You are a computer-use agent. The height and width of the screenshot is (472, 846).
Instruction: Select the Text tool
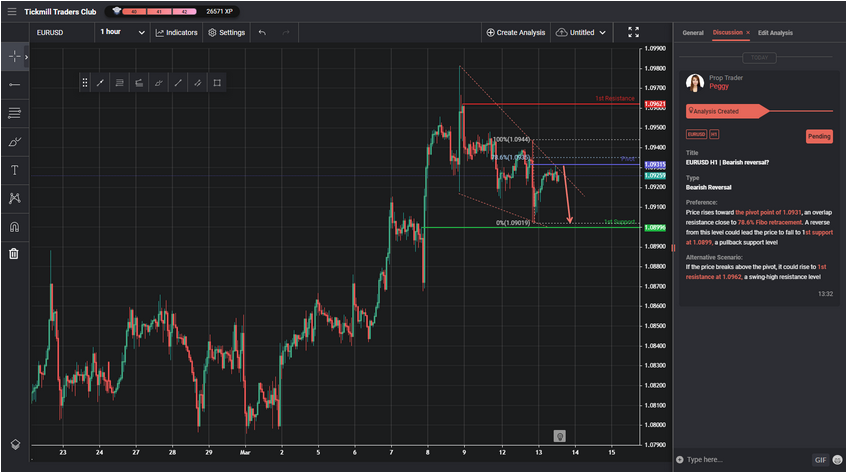coord(15,170)
